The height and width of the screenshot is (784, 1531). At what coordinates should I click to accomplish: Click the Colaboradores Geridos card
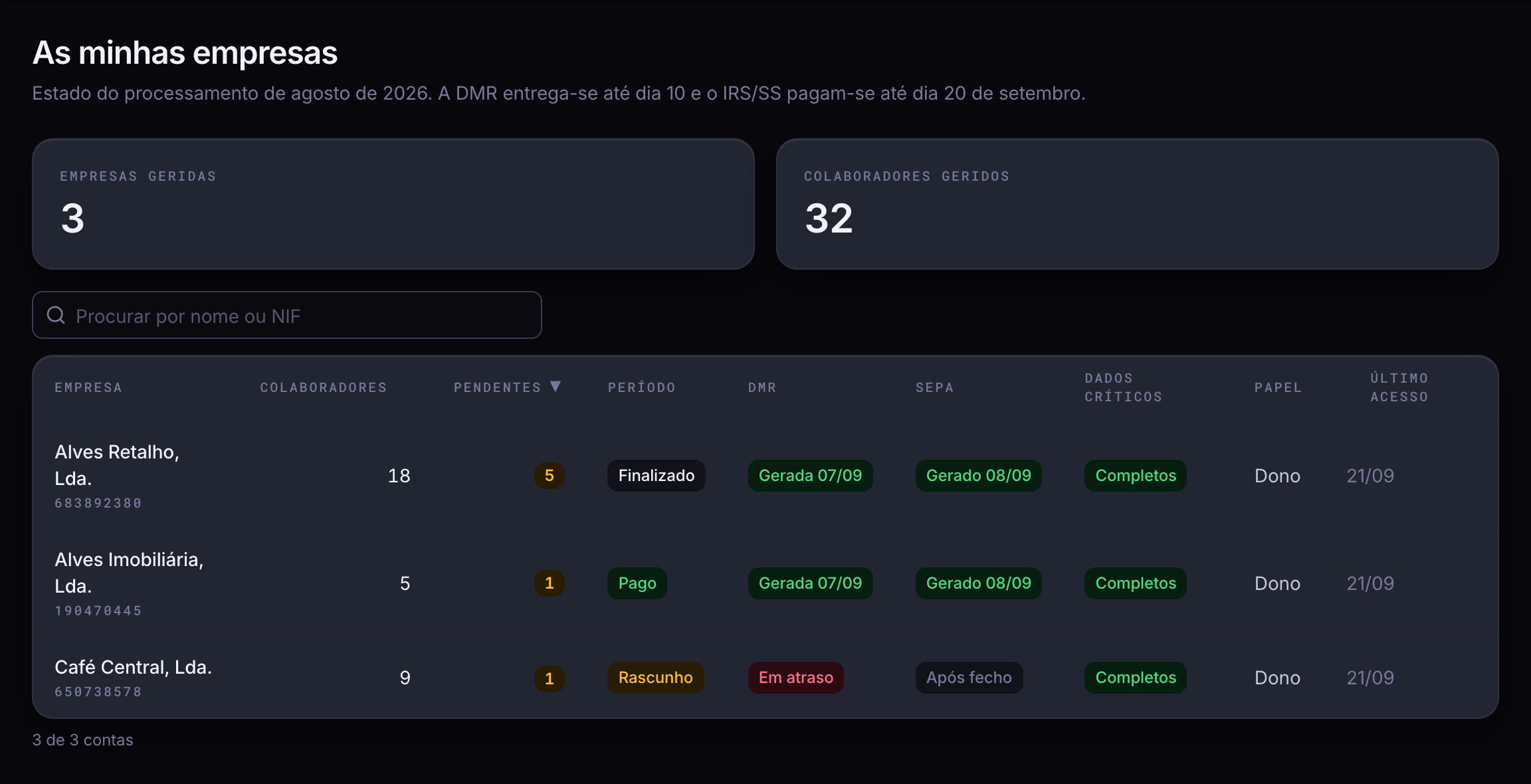click(1138, 204)
